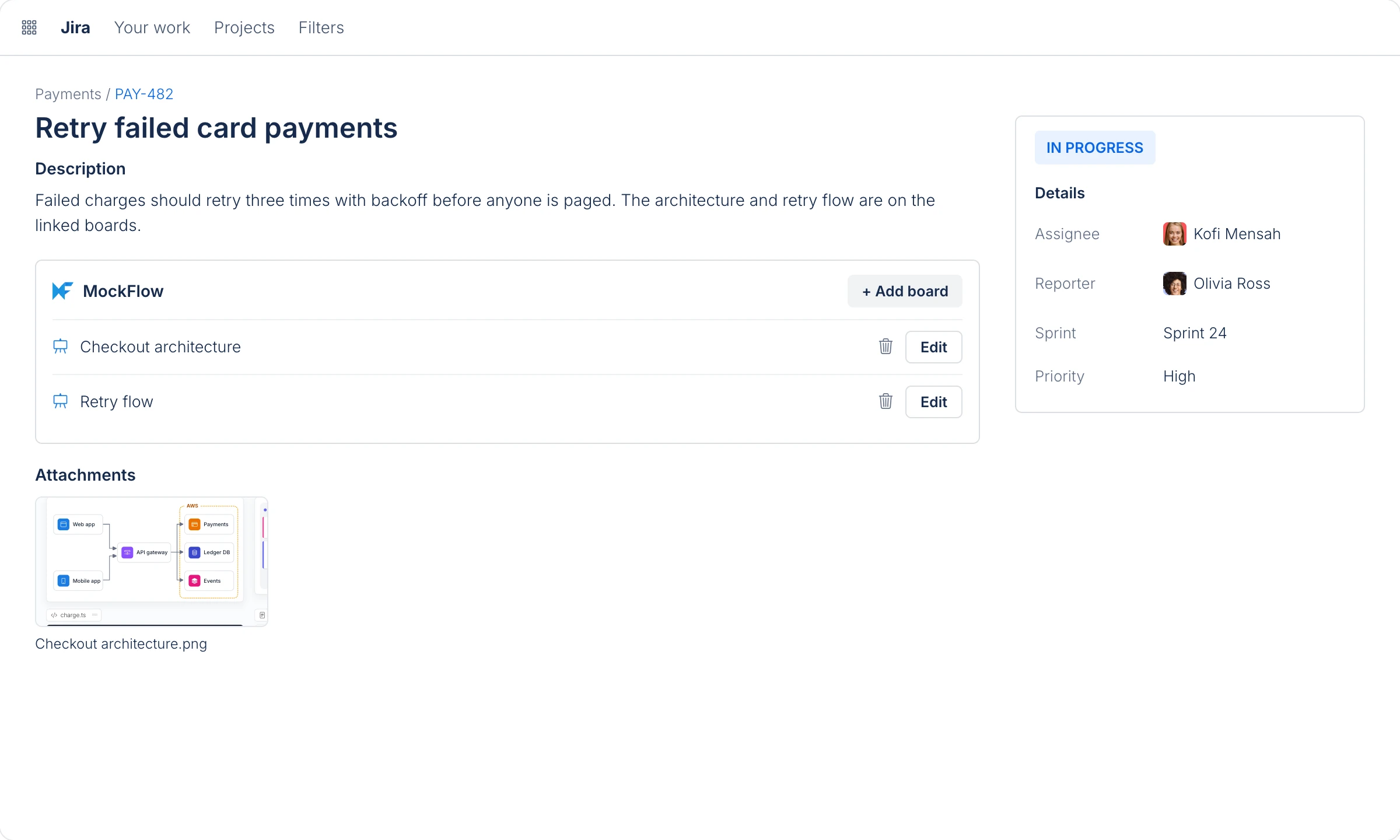Click the Checkout architecture board name
This screenshot has width=1400, height=840.
click(x=160, y=346)
